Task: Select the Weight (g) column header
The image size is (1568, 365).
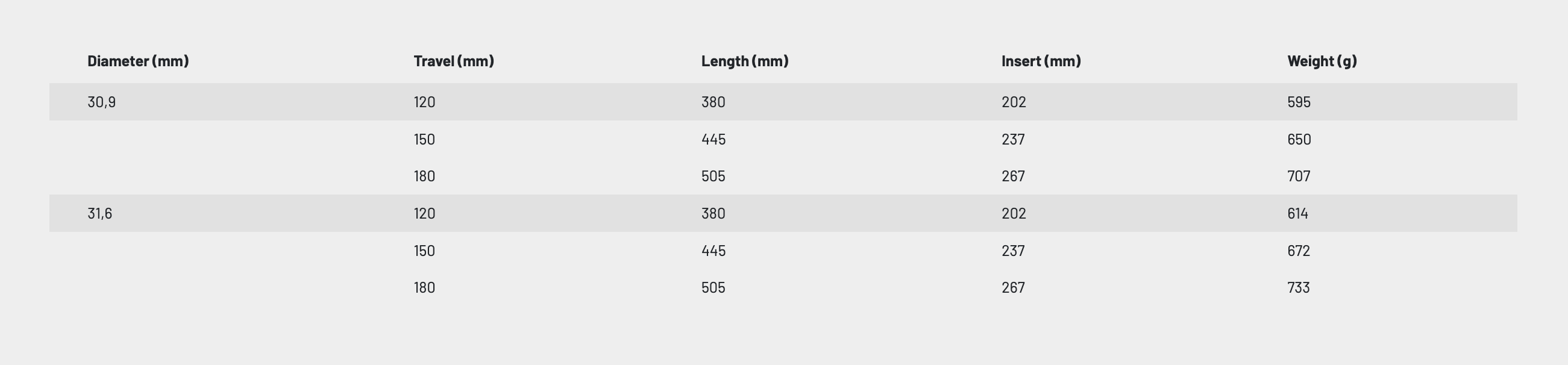Action: (x=1322, y=61)
